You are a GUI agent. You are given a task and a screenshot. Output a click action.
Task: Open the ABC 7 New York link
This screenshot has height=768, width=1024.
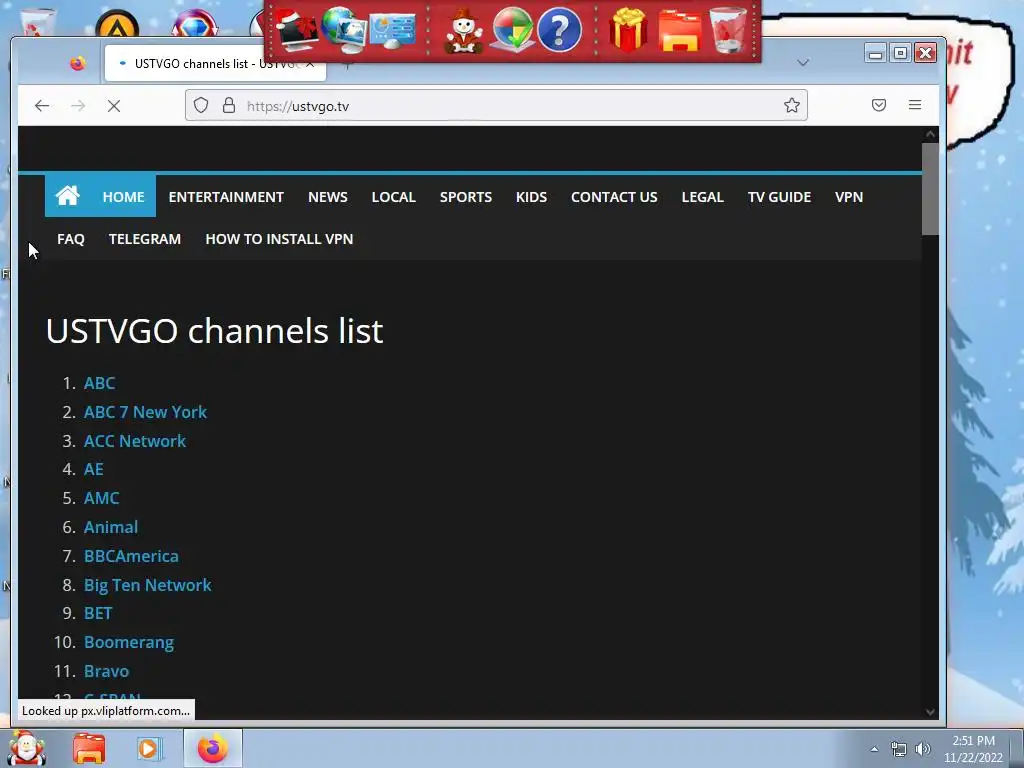coord(145,412)
